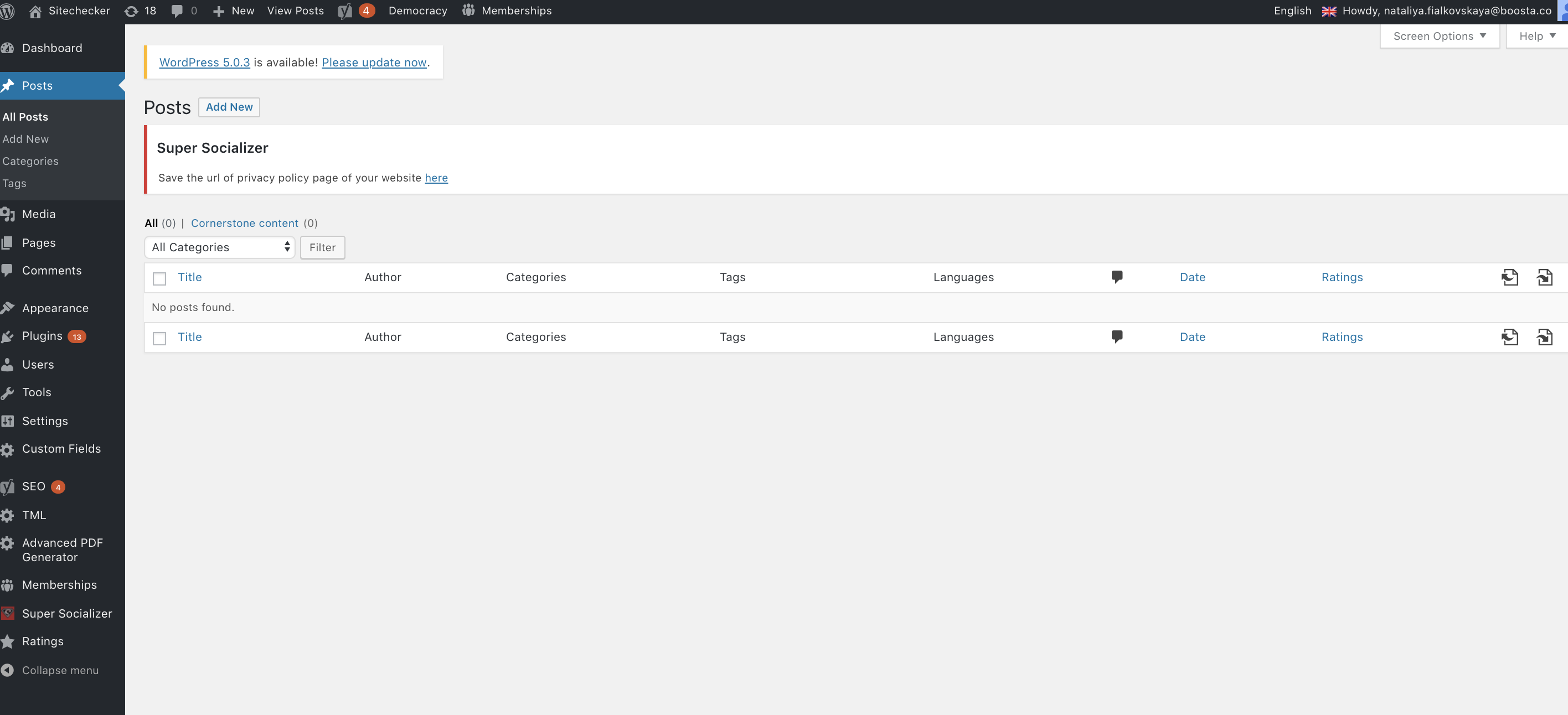Expand the Help dropdown menu

point(1535,36)
